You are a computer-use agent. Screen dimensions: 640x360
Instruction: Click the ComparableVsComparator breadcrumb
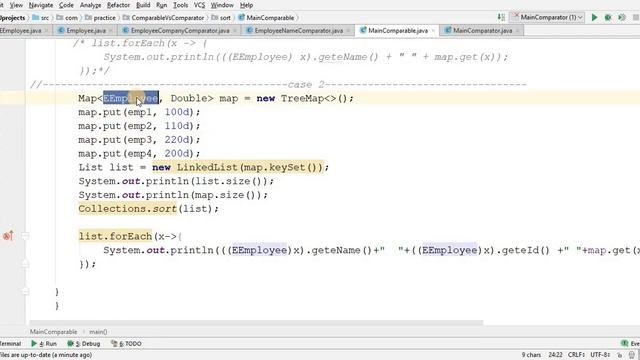coord(163,18)
